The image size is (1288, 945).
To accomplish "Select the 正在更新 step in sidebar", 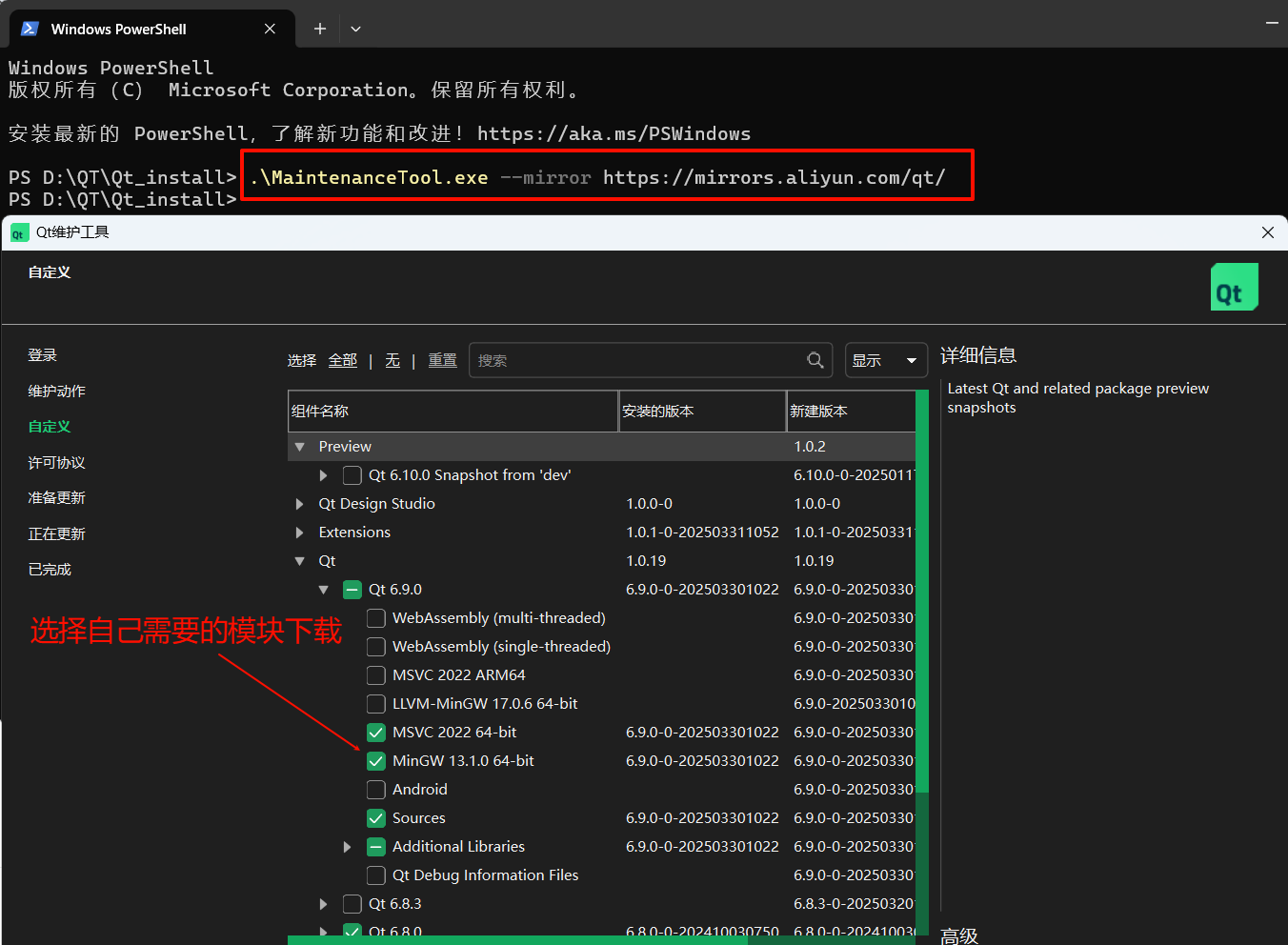I will pos(56,534).
